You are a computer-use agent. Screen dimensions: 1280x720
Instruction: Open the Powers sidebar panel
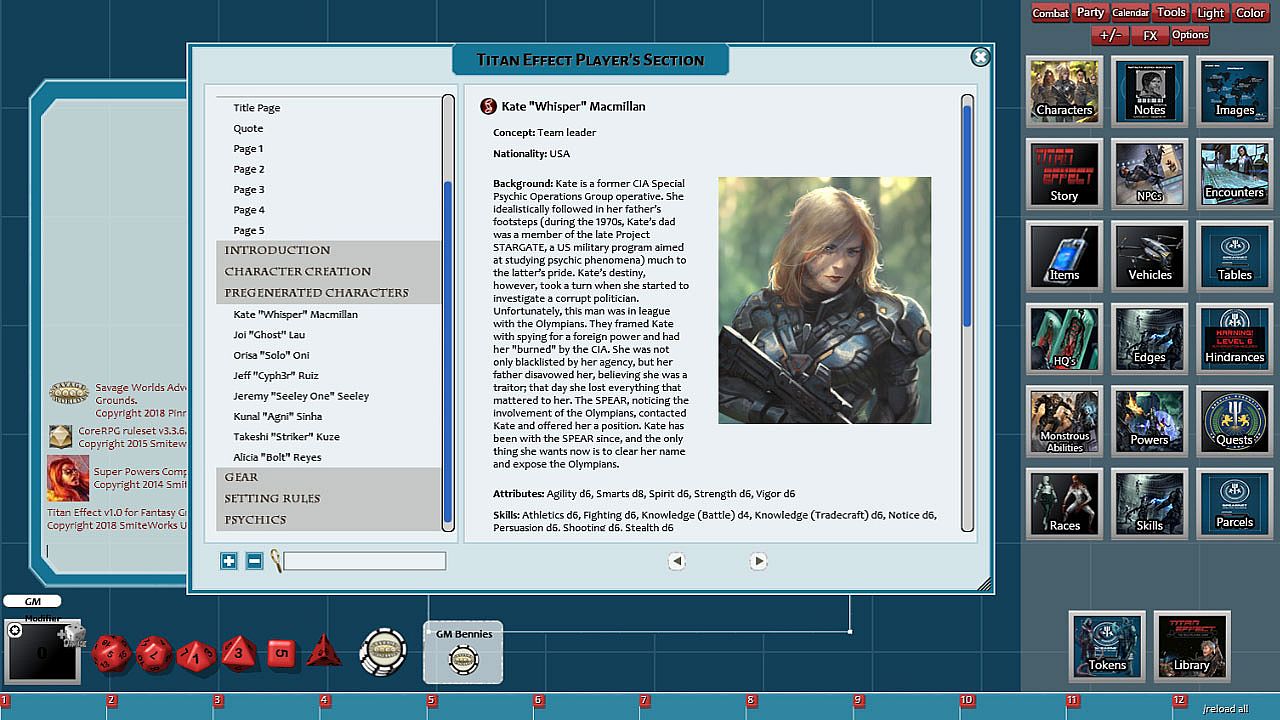coord(1150,421)
